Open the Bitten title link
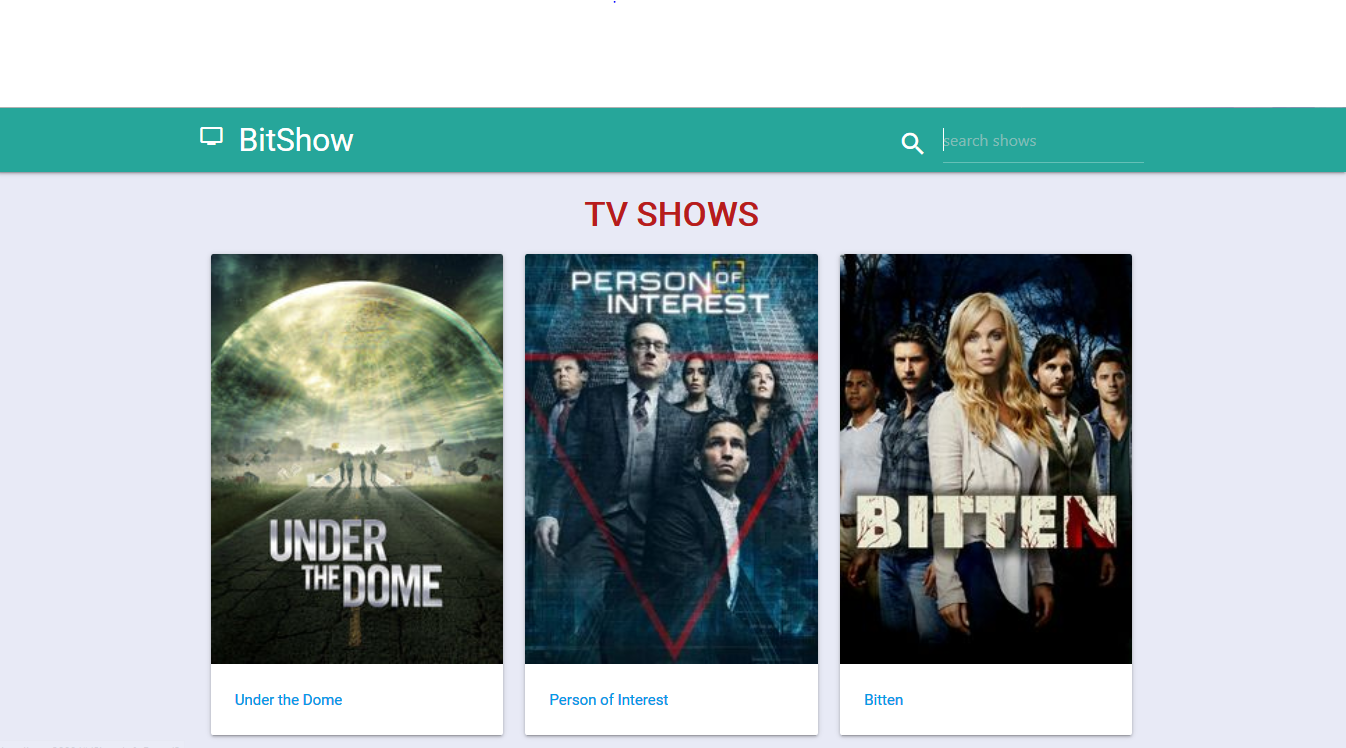1346x748 pixels. 883,700
